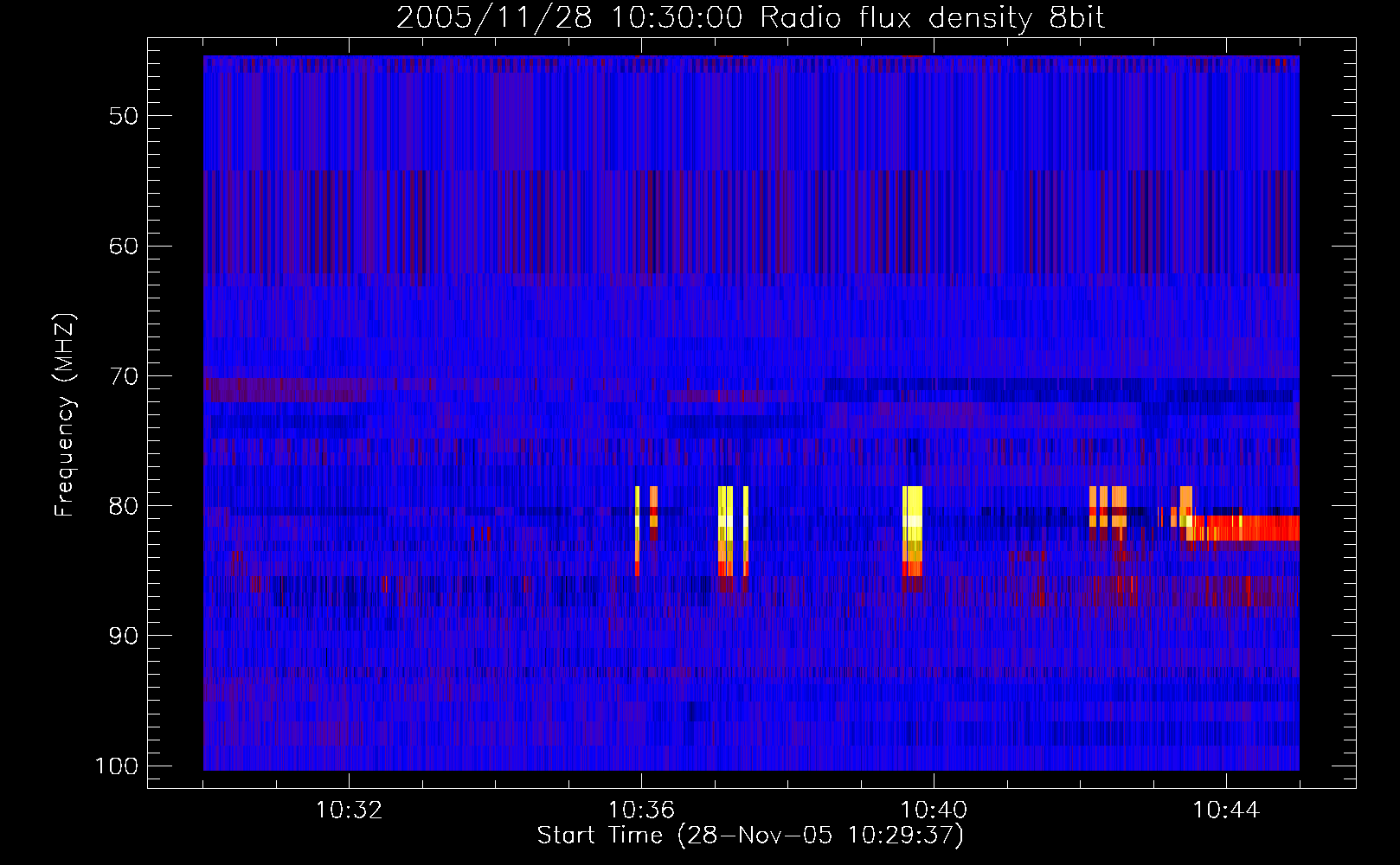The width and height of the screenshot is (1400, 865).
Task: Click the orange burst cluster near 10:42
Action: click(x=1108, y=507)
